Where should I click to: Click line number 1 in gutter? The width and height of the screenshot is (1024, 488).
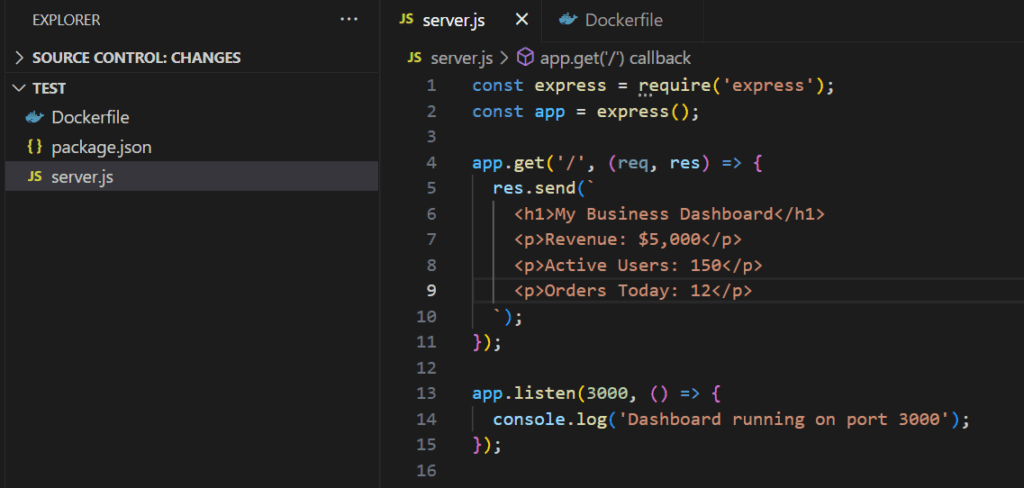[x=431, y=86]
